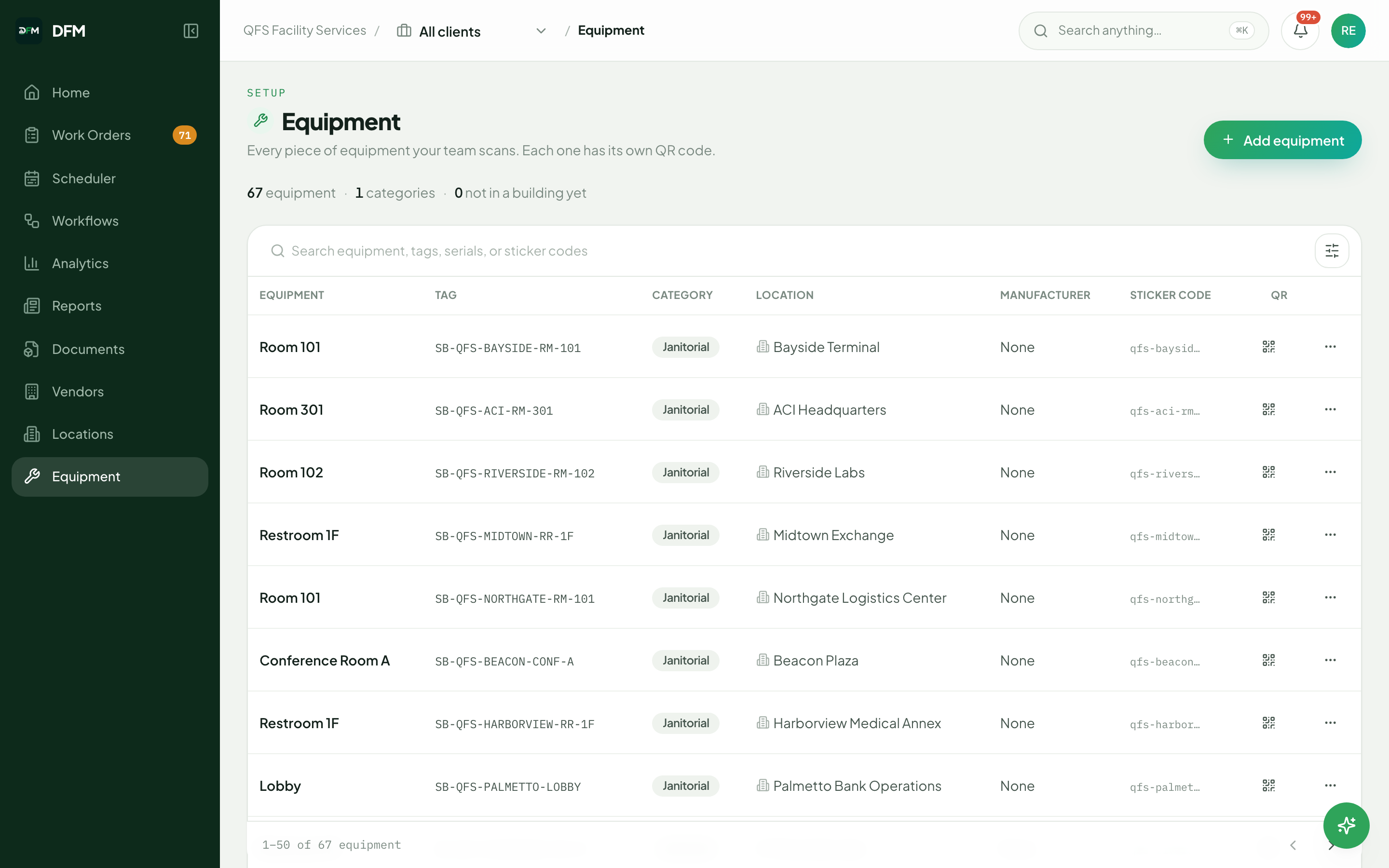Show QR code for Lobby
The width and height of the screenshot is (1389, 868).
1268,786
